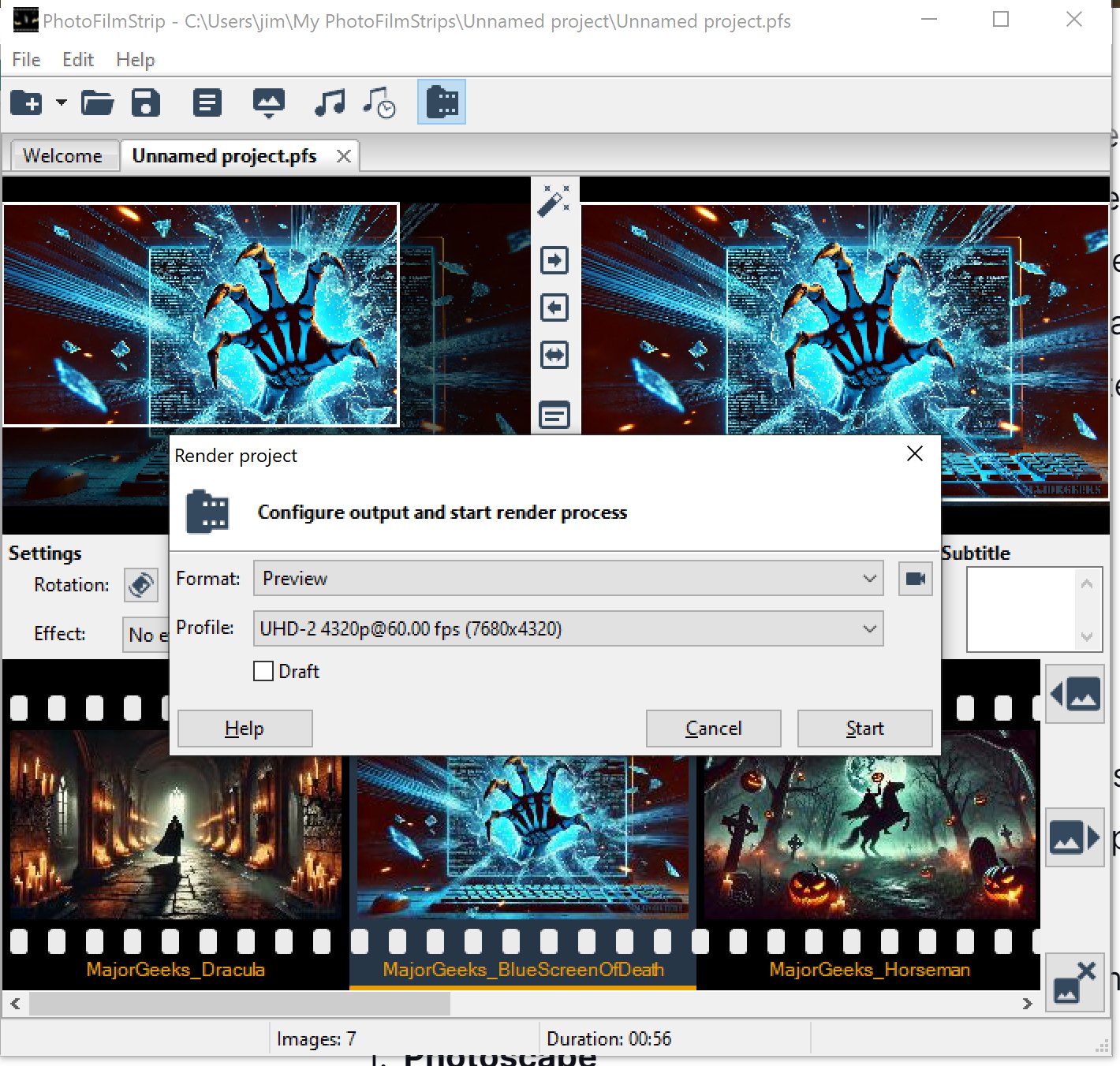
Task: Click the video camera icon beside Format
Action: [x=915, y=578]
